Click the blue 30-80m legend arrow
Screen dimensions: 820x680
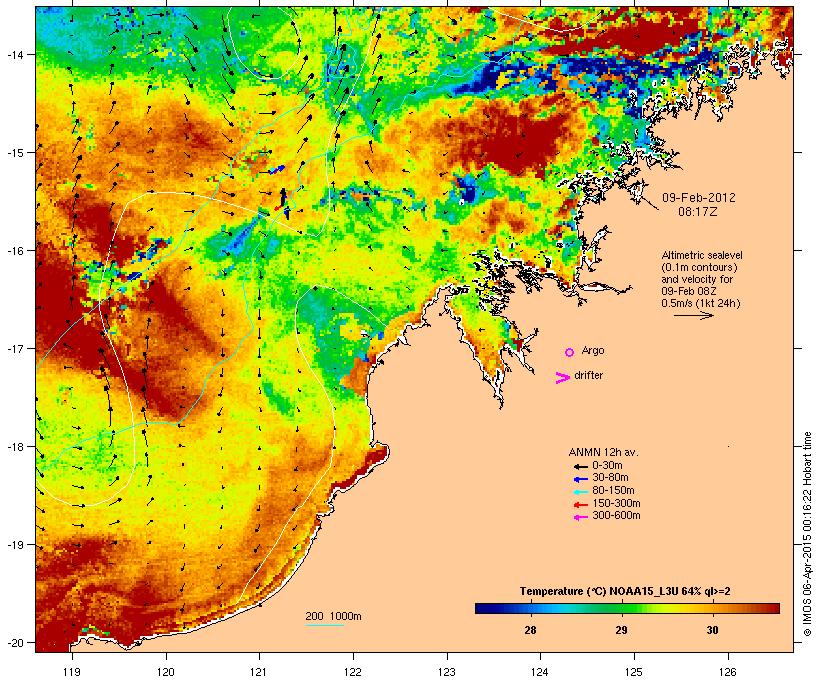pyautogui.click(x=580, y=479)
